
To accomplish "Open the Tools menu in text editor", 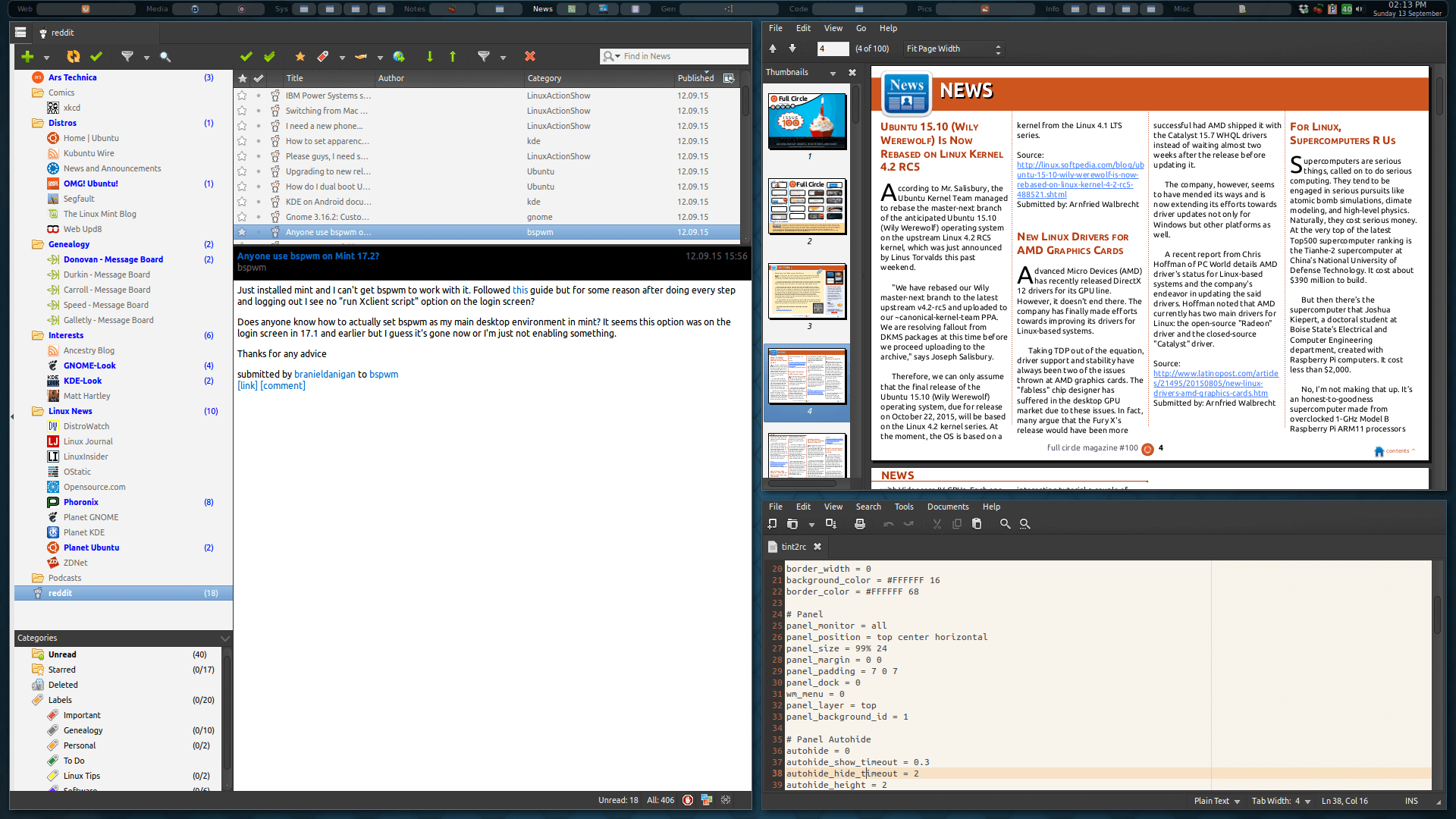I will 903,506.
